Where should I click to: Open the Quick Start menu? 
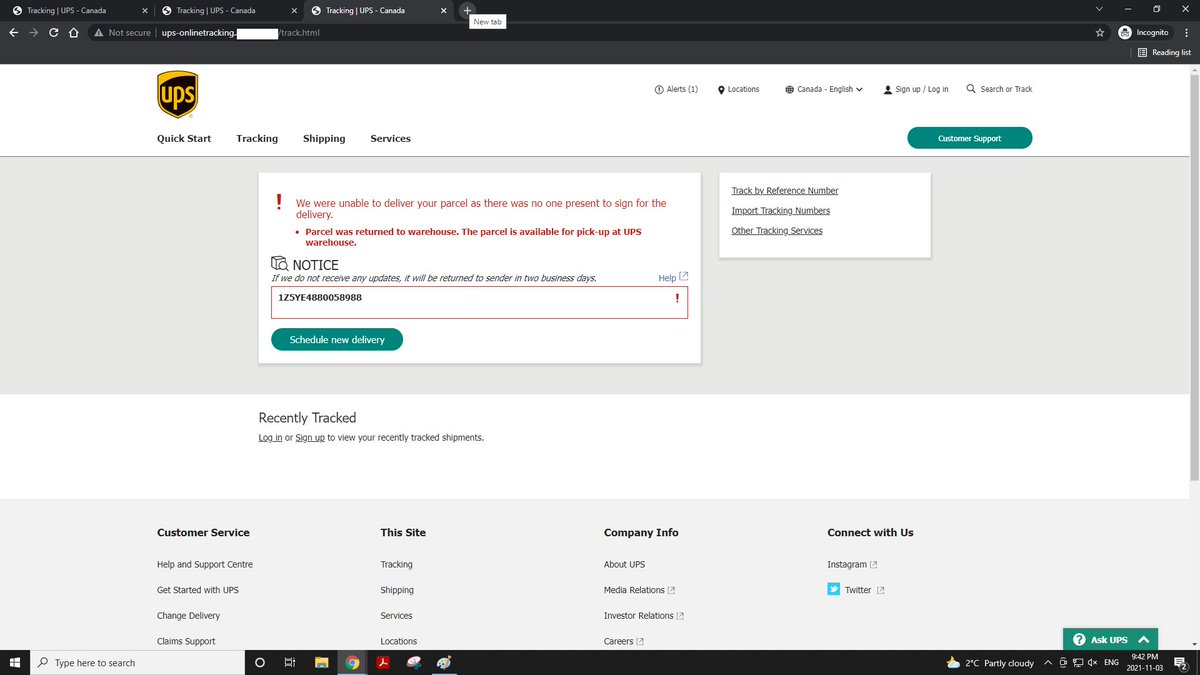click(184, 138)
